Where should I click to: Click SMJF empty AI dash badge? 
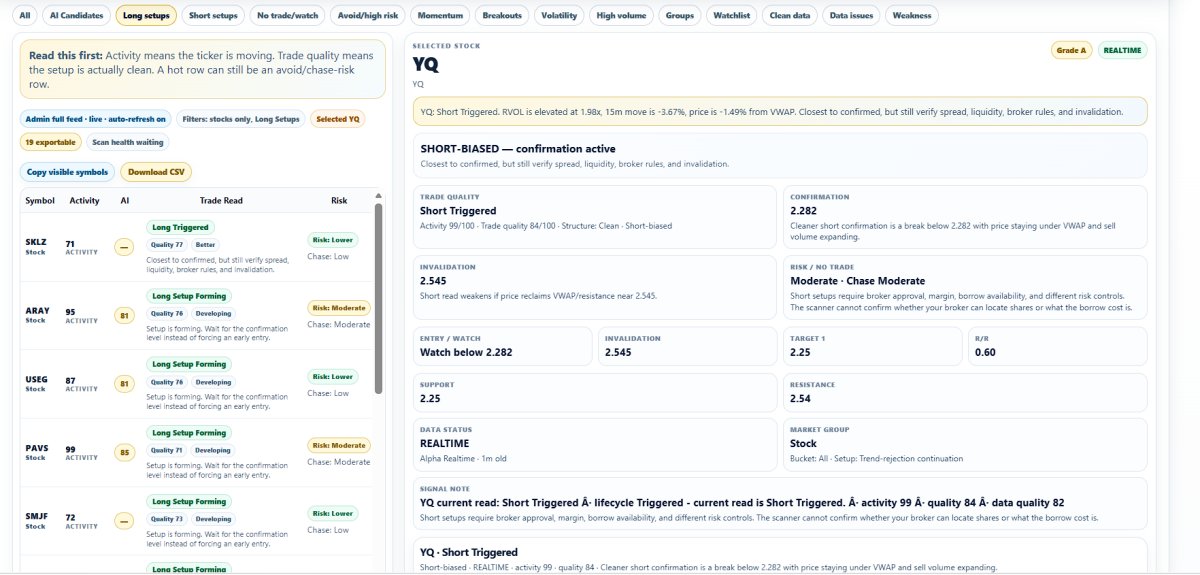[125, 521]
